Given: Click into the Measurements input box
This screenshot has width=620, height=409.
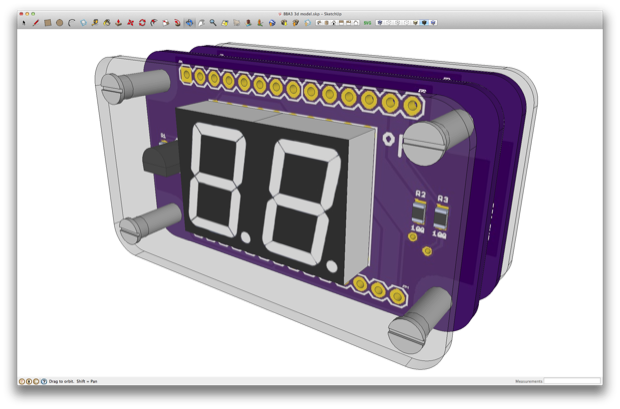Looking at the screenshot, I should coord(572,381).
